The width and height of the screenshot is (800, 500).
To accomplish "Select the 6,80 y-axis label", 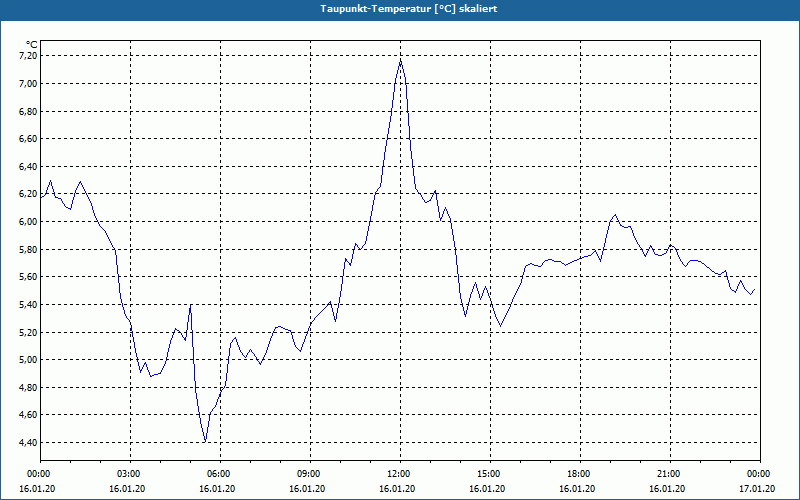I will [x=28, y=111].
